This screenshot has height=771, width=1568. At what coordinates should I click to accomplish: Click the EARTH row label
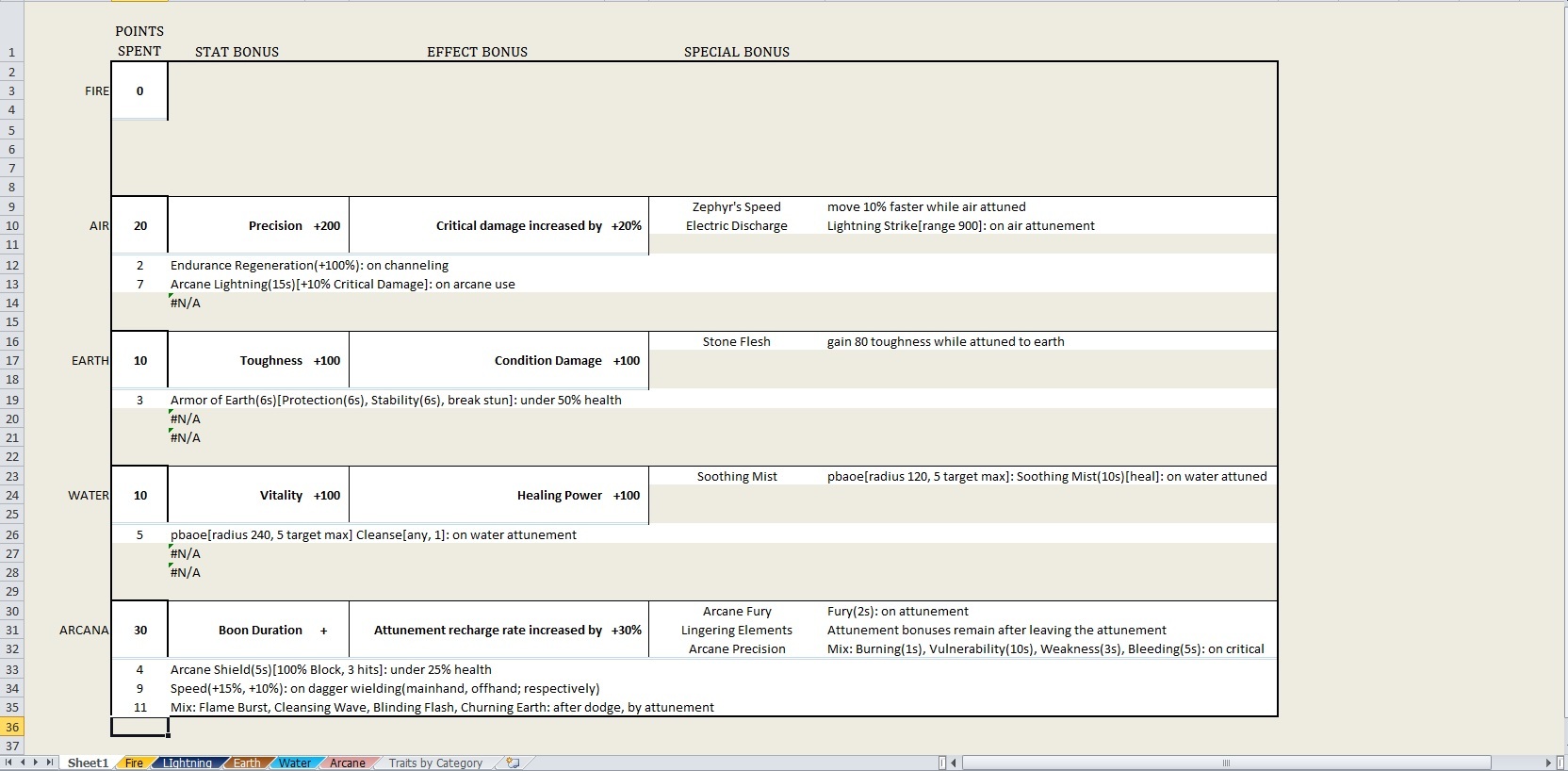(x=90, y=360)
